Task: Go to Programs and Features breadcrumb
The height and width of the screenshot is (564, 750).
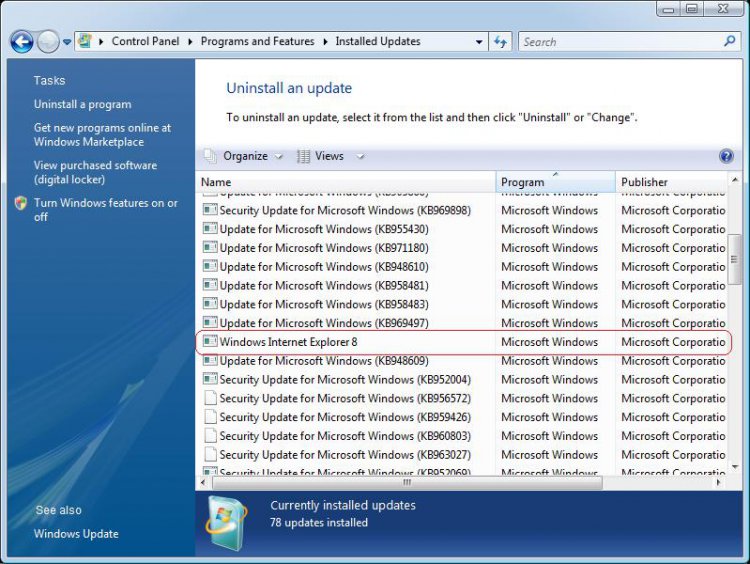Action: pyautogui.click(x=257, y=42)
